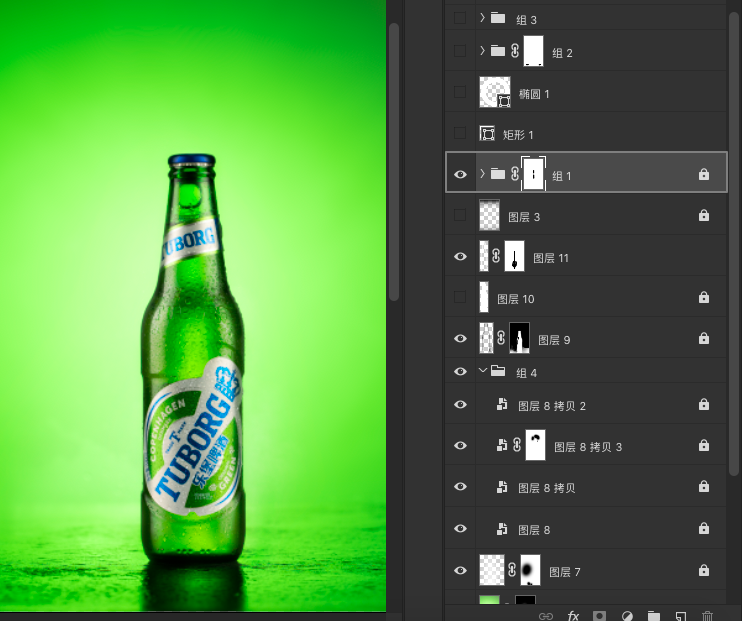Click the mask link chain on 图层 8 拷贝 3

(517, 445)
